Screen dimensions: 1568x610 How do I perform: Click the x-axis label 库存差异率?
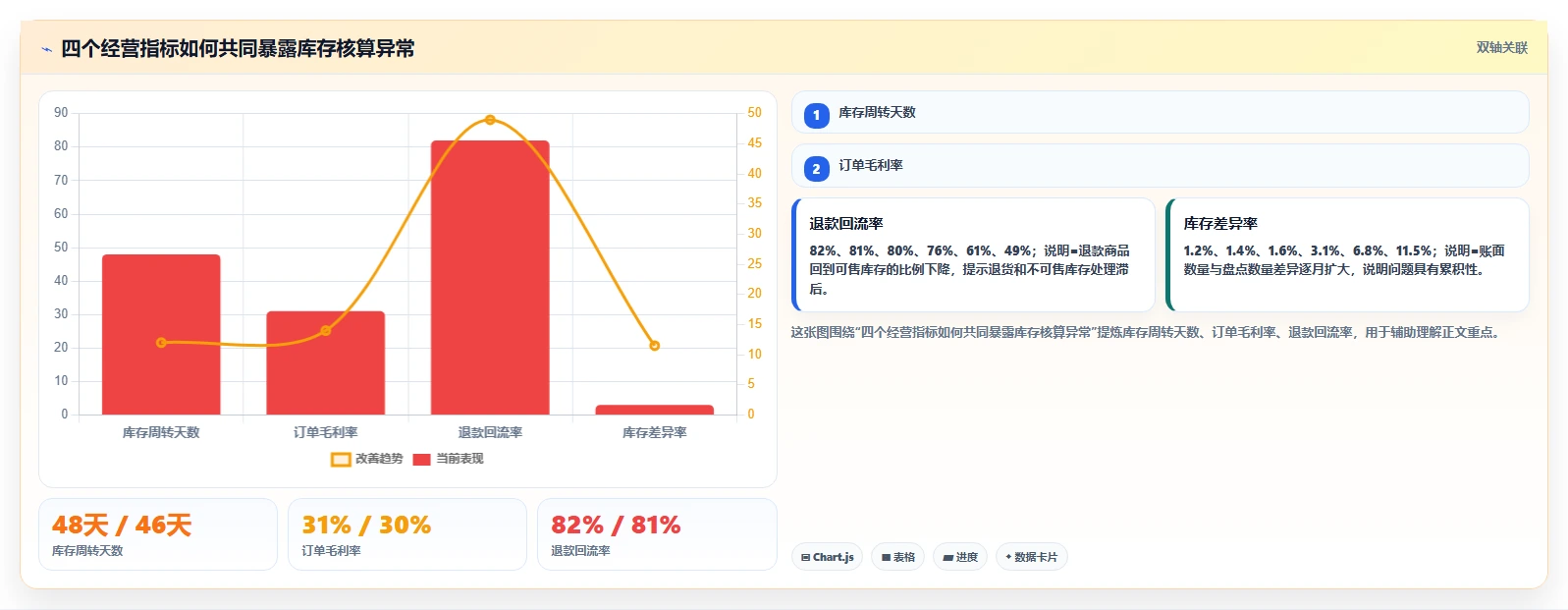click(x=655, y=432)
